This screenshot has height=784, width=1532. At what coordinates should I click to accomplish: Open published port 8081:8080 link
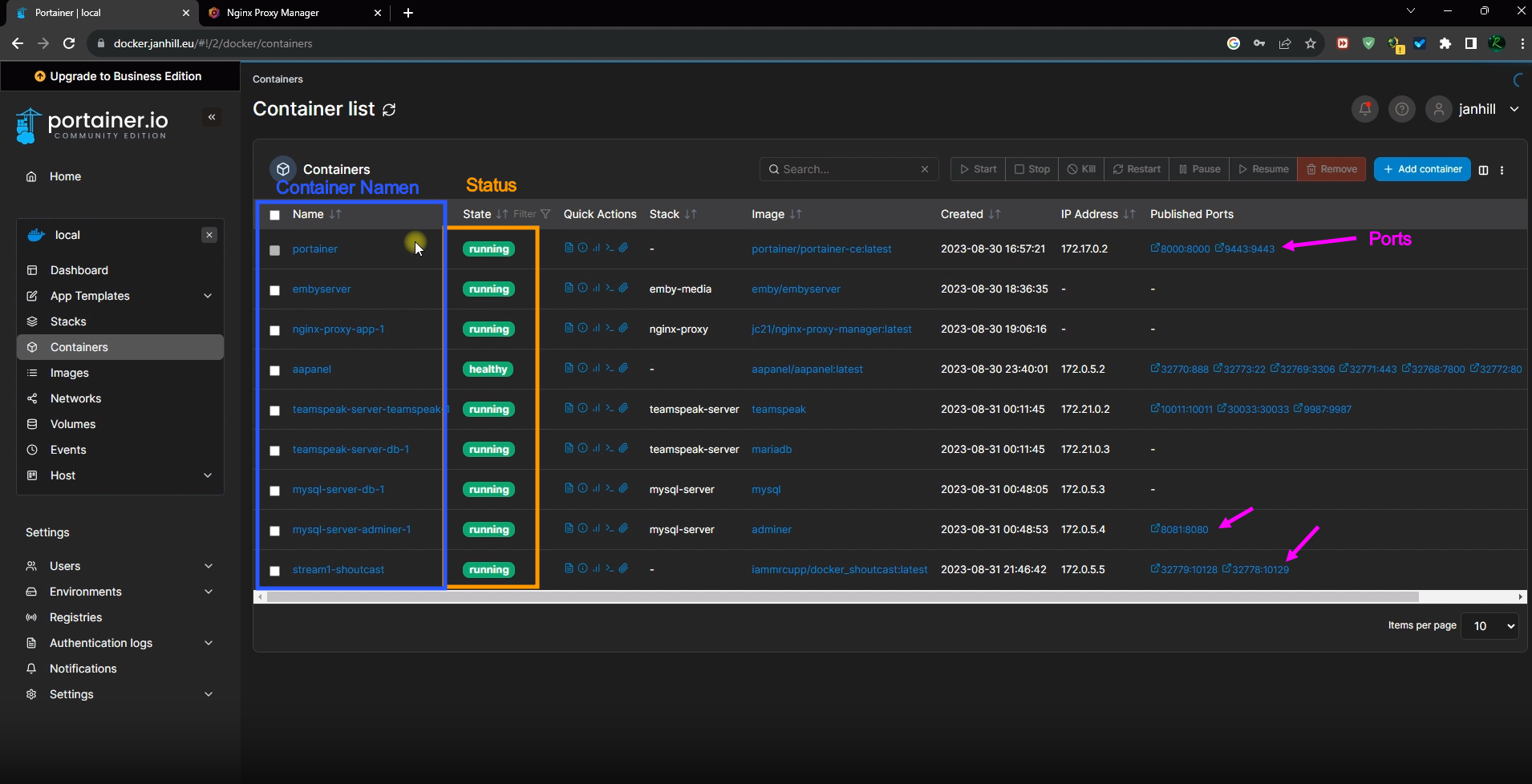(x=1179, y=529)
